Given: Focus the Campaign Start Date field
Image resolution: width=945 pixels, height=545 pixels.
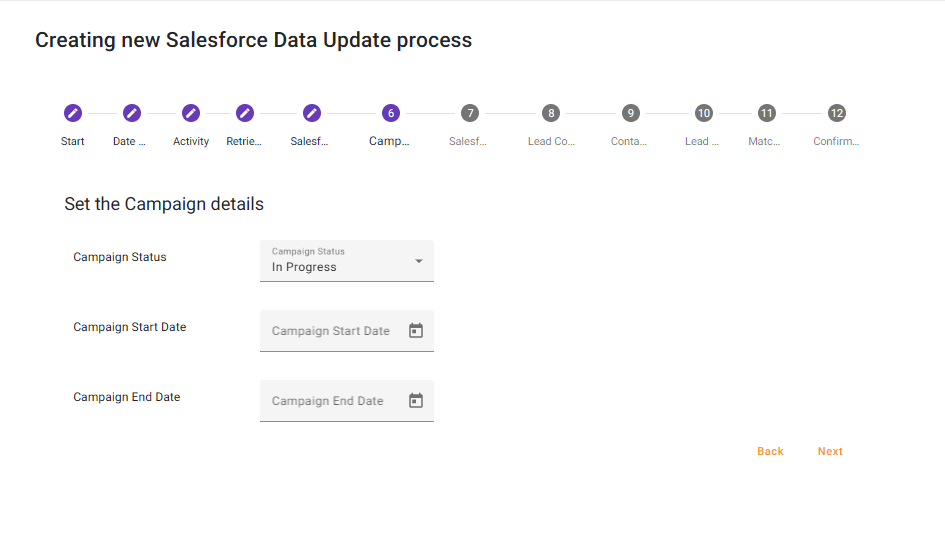Looking at the screenshot, I should point(331,331).
